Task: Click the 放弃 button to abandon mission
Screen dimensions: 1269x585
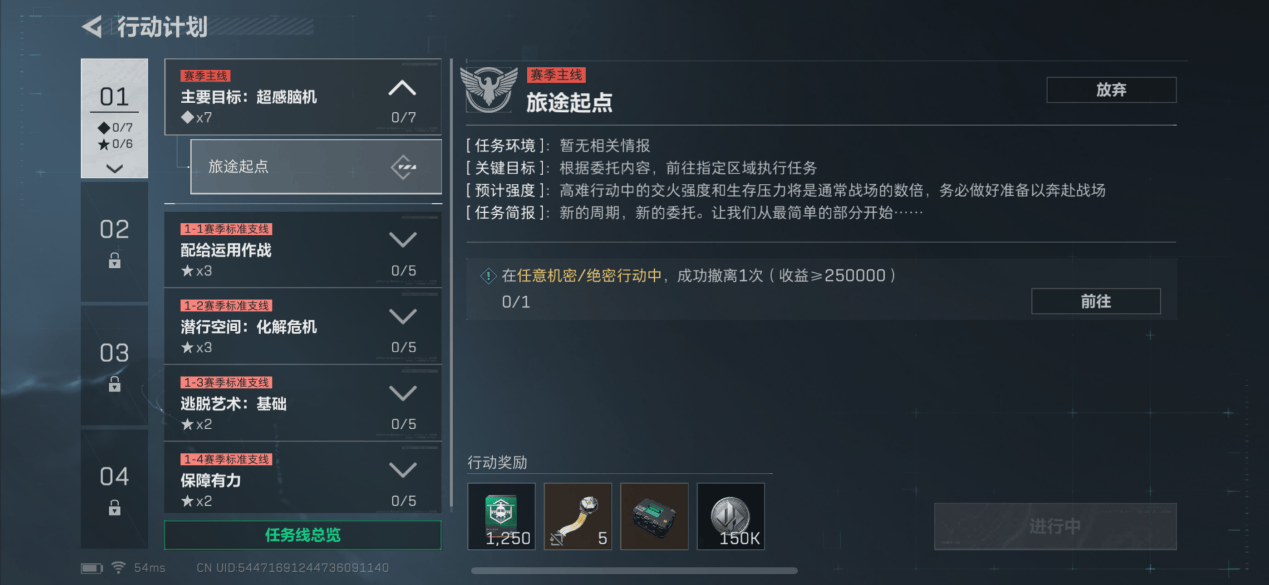Action: 1111,90
